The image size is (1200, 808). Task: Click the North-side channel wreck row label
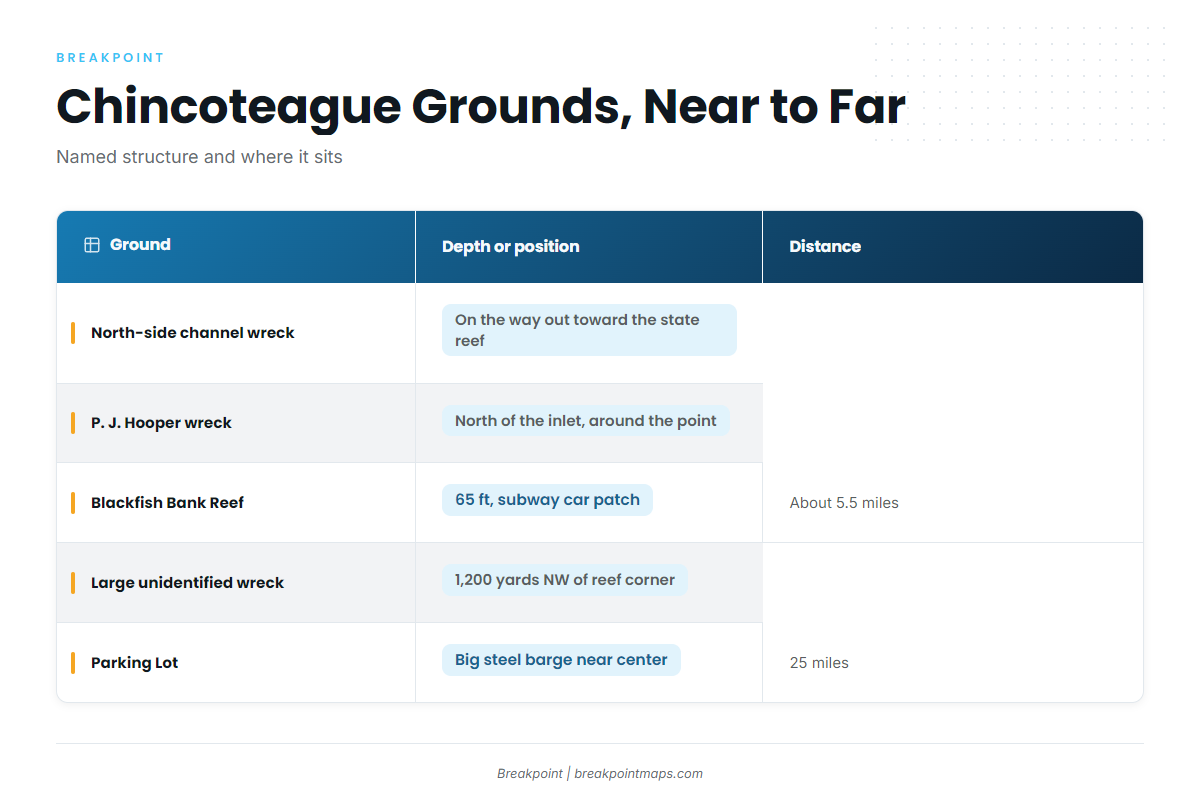193,333
